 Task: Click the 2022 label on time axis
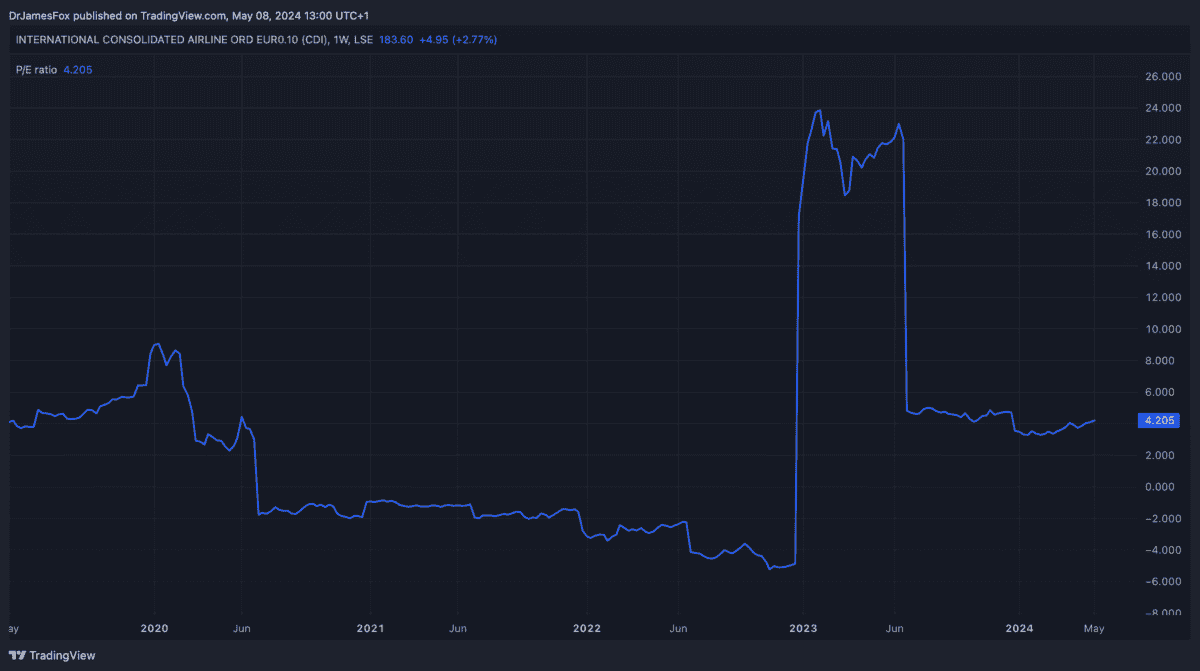click(587, 629)
